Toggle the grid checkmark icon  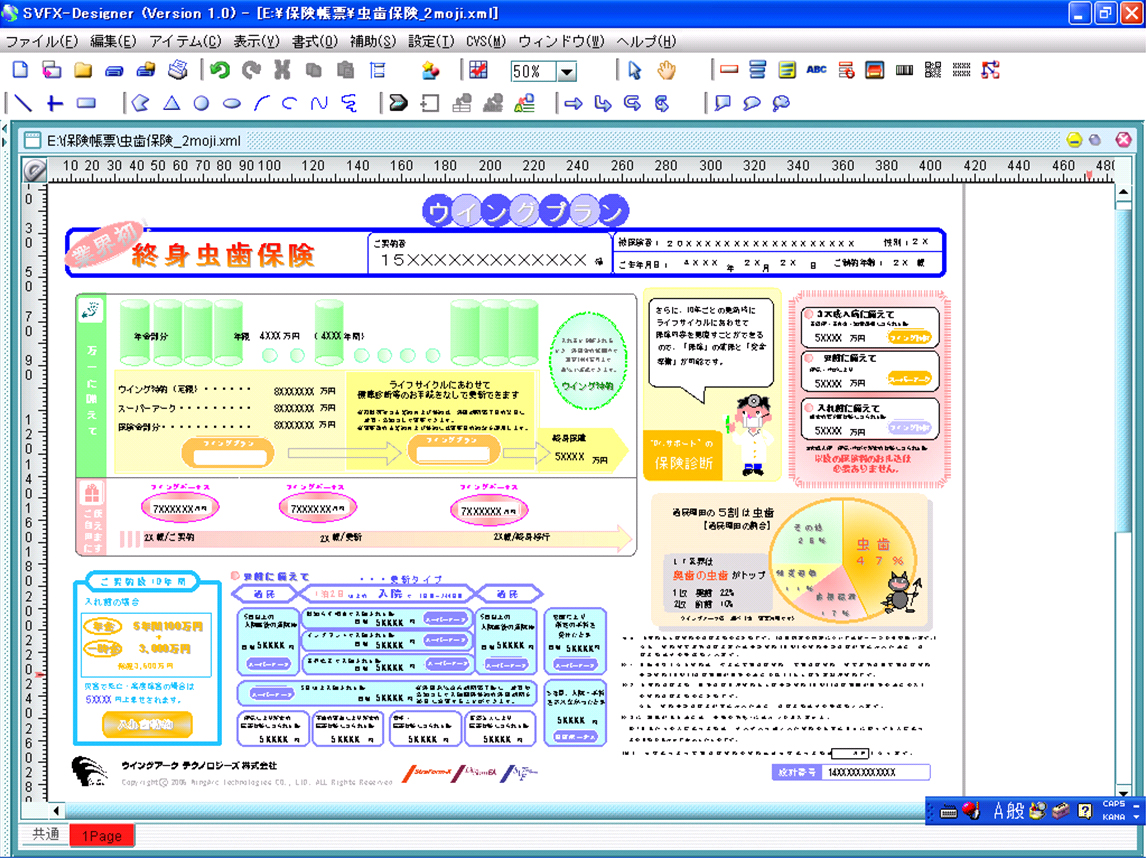tap(479, 70)
